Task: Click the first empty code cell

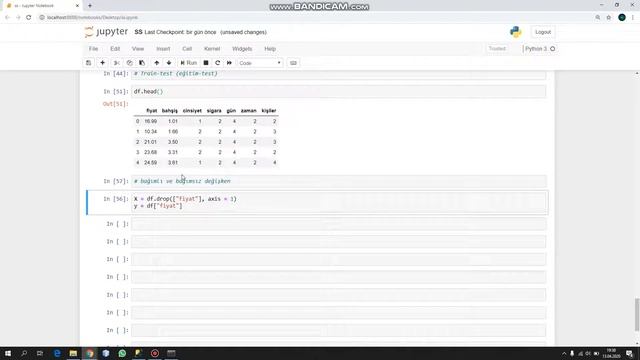Action: click(x=339, y=224)
